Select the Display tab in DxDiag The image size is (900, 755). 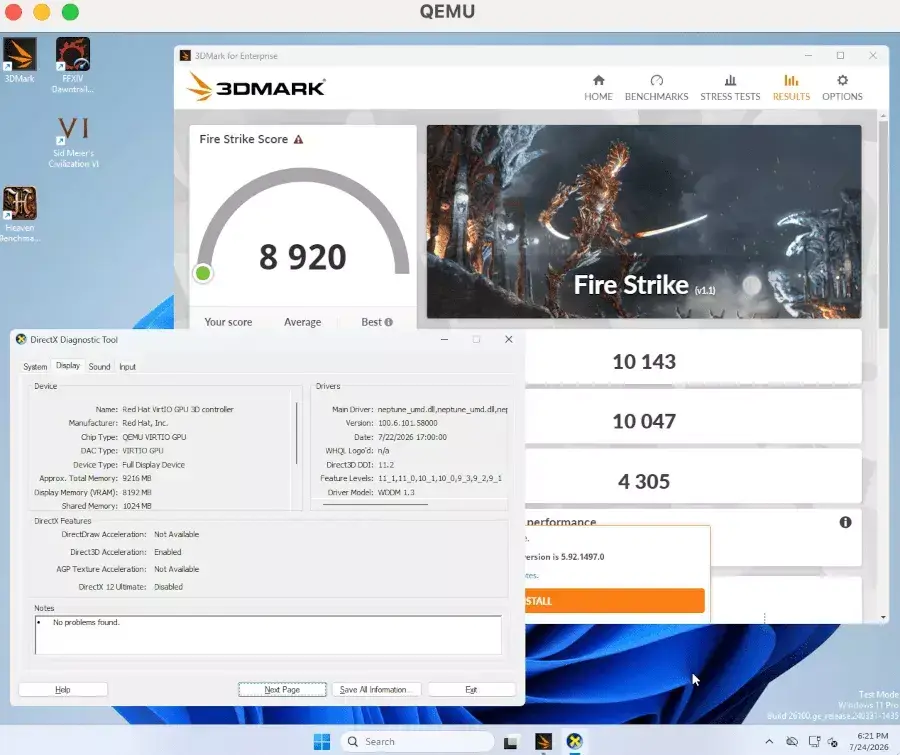click(68, 366)
